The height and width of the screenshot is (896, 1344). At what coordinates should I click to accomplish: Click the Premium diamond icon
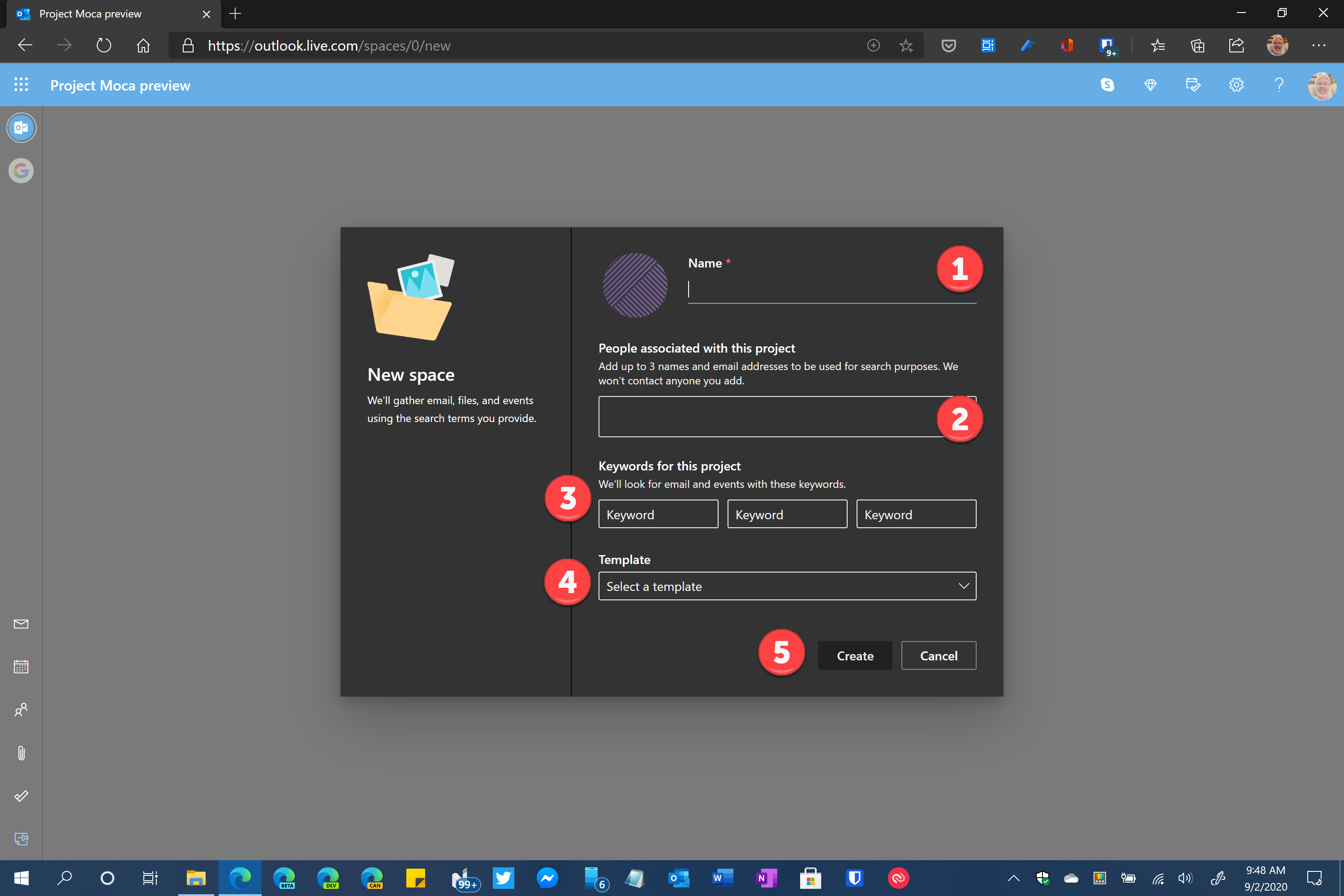tap(1150, 84)
